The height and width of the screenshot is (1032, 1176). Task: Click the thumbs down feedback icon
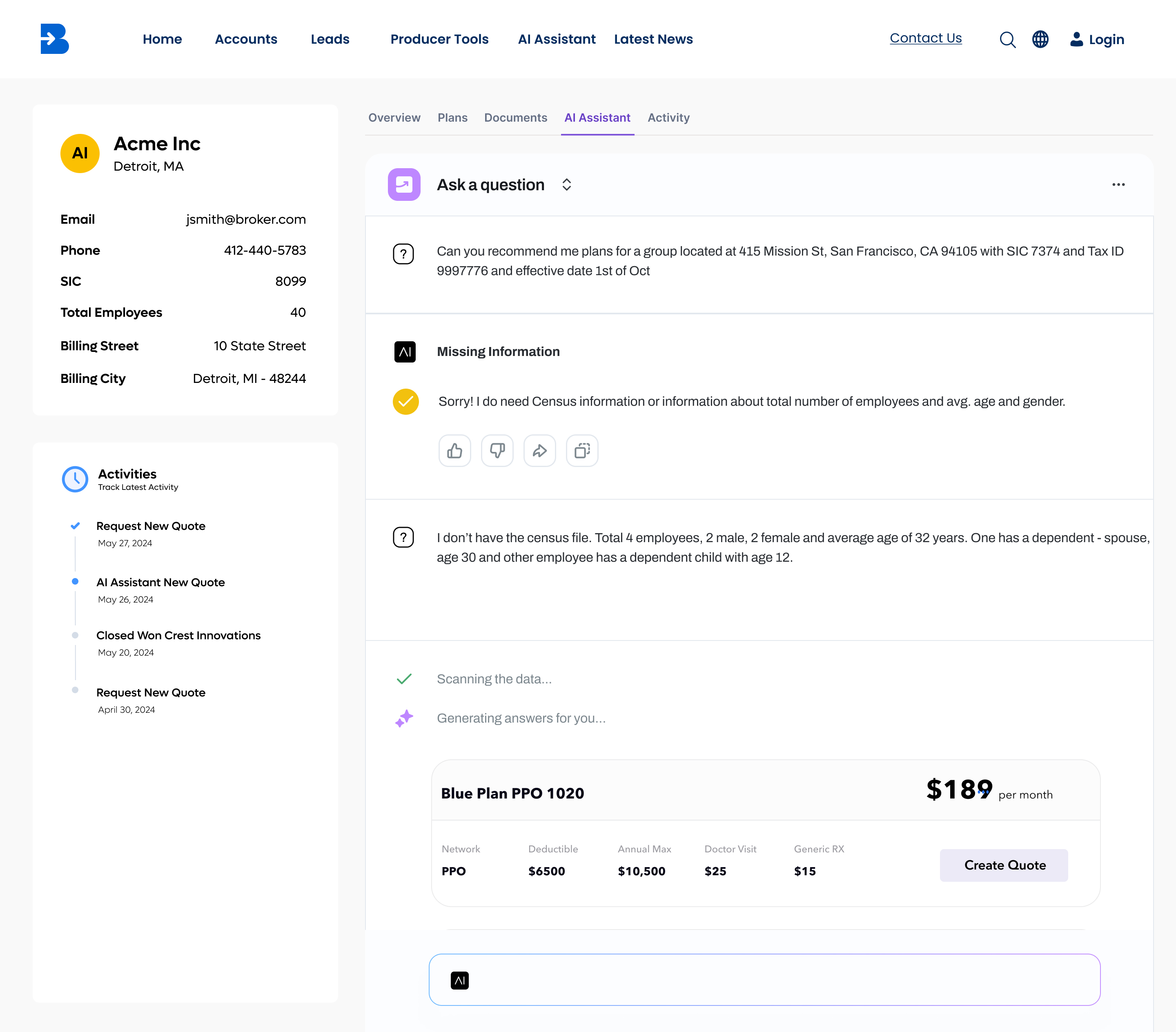click(x=497, y=450)
